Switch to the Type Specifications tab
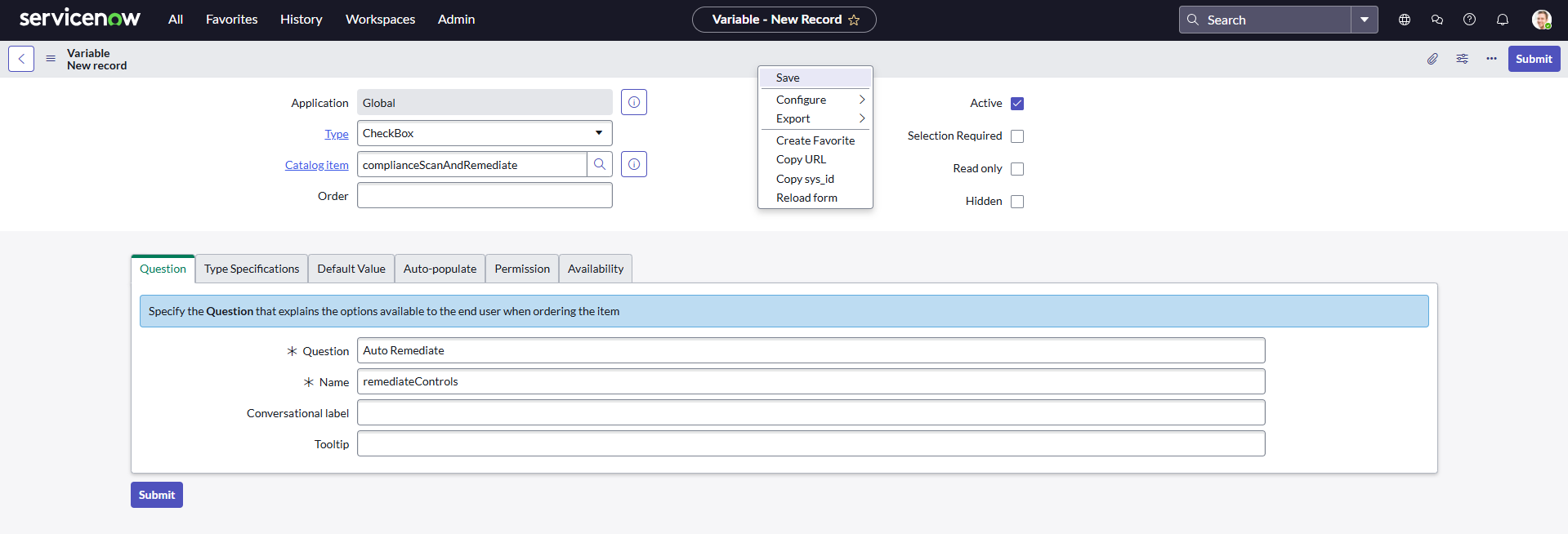The image size is (1568, 534). pyautogui.click(x=252, y=269)
